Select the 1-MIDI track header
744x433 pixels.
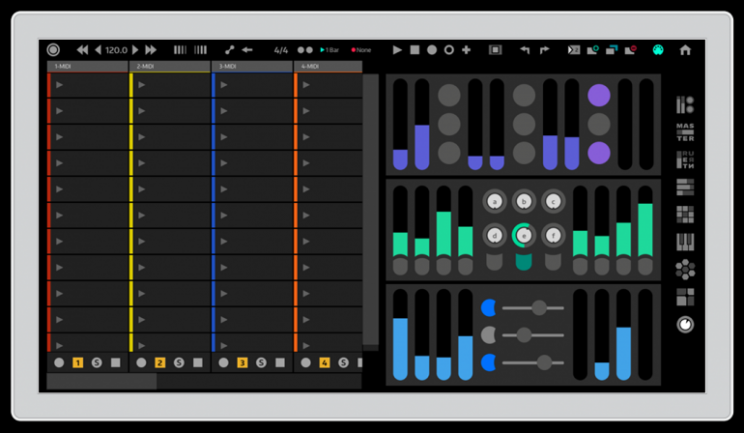87,66
